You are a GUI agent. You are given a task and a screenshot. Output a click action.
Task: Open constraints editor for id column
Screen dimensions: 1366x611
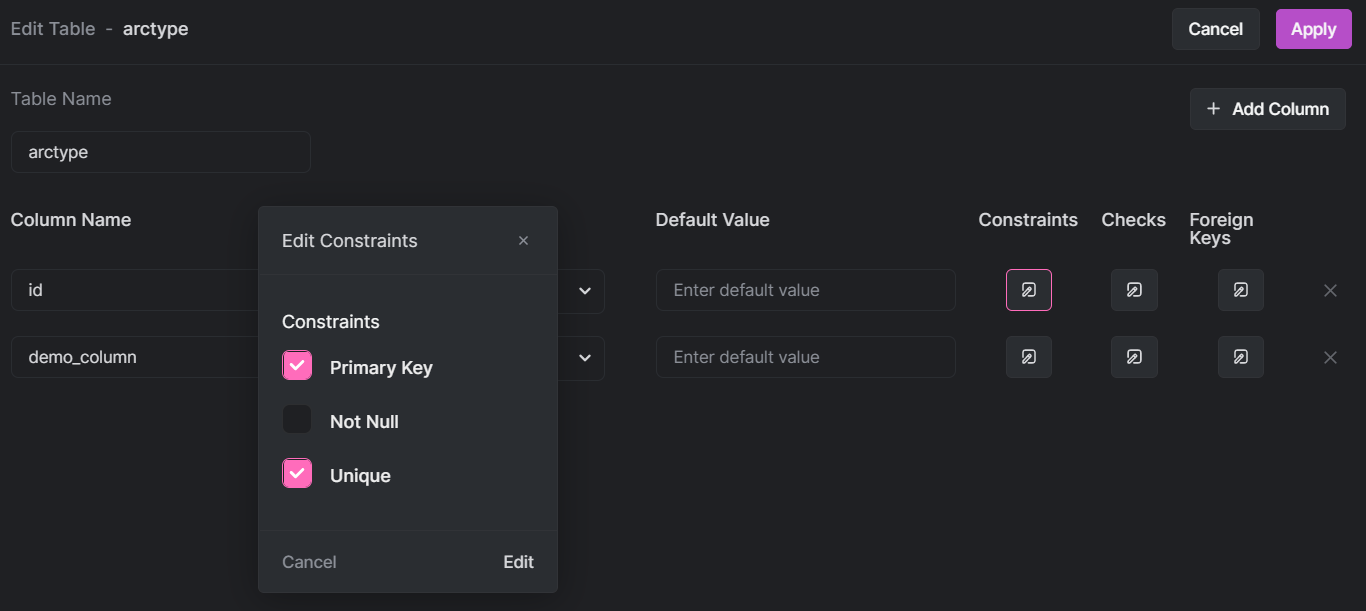[1028, 290]
